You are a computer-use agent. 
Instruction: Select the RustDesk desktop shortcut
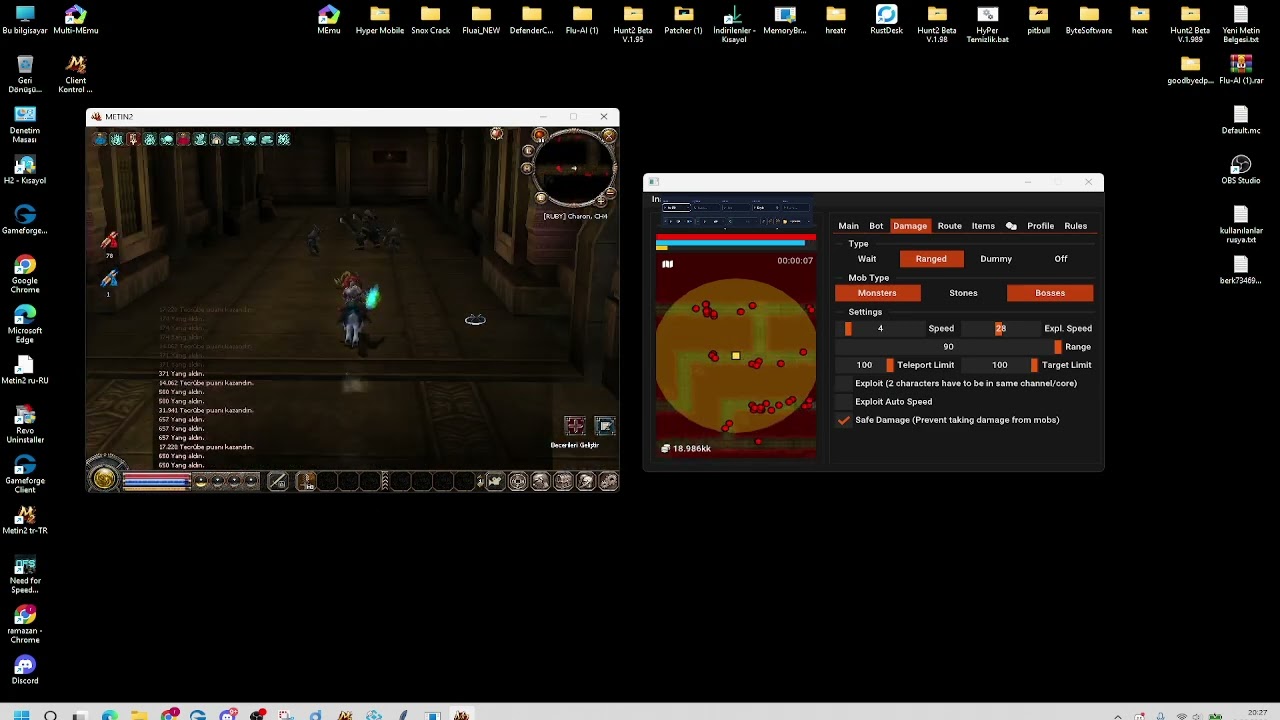886,20
